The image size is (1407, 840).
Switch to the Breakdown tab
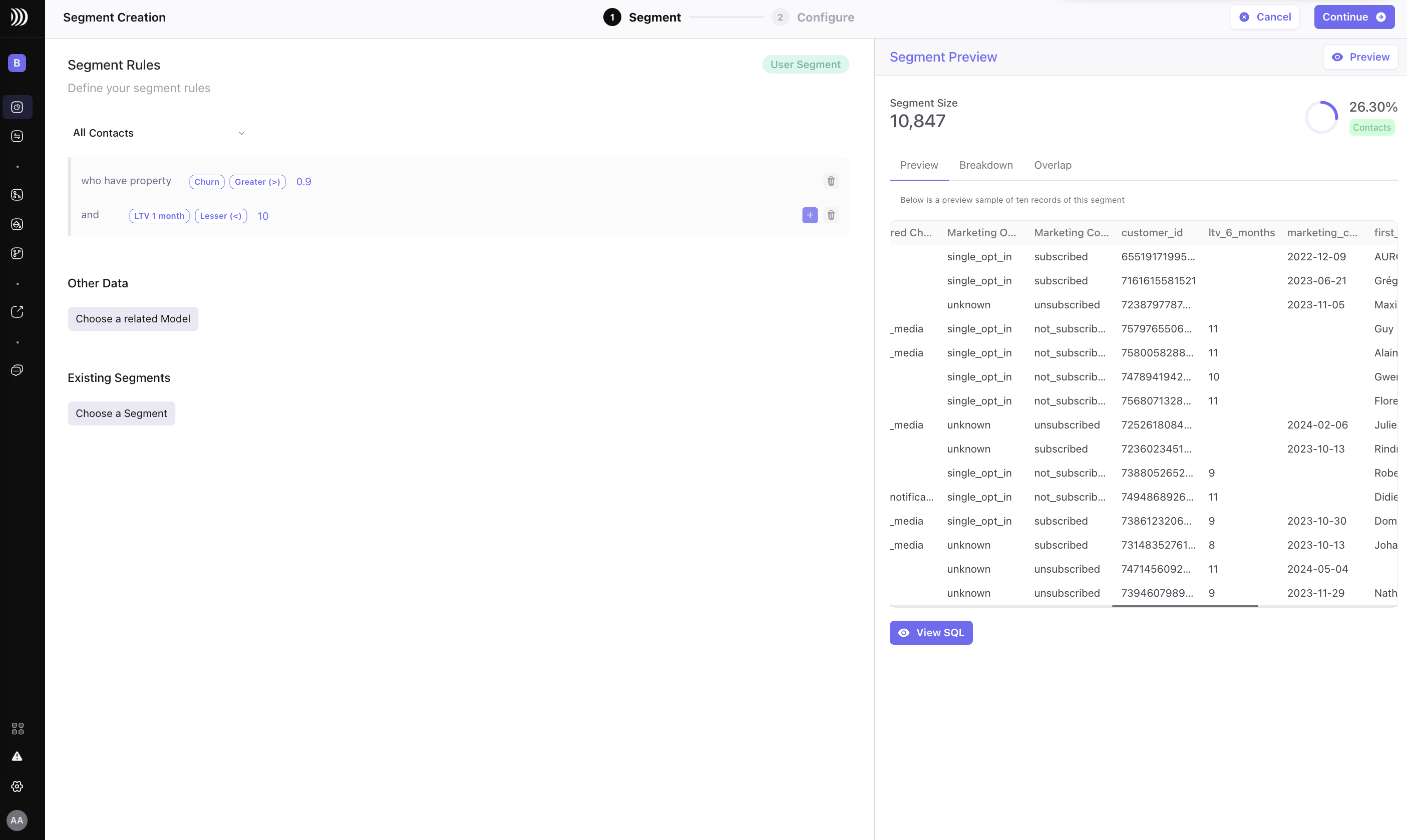(x=986, y=165)
